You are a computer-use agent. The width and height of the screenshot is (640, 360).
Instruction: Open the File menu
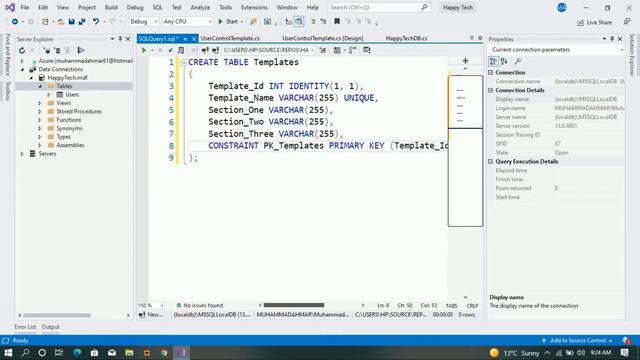[25, 7]
